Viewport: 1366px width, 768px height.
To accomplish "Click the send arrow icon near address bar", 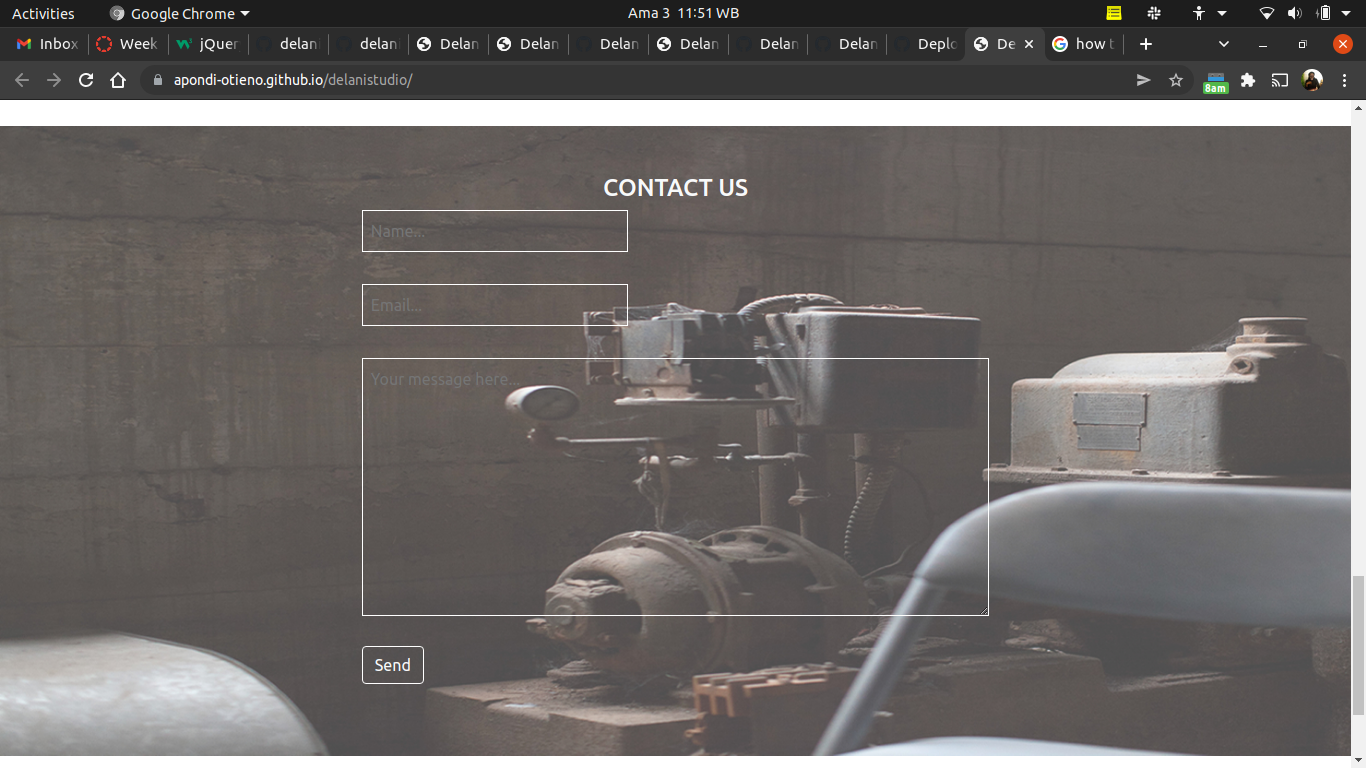I will 1143,80.
